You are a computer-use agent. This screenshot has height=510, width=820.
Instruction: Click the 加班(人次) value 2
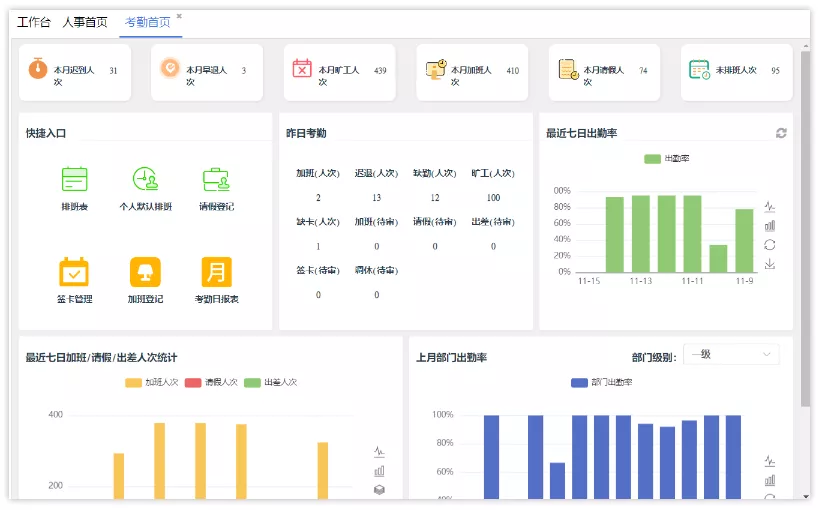pos(318,198)
